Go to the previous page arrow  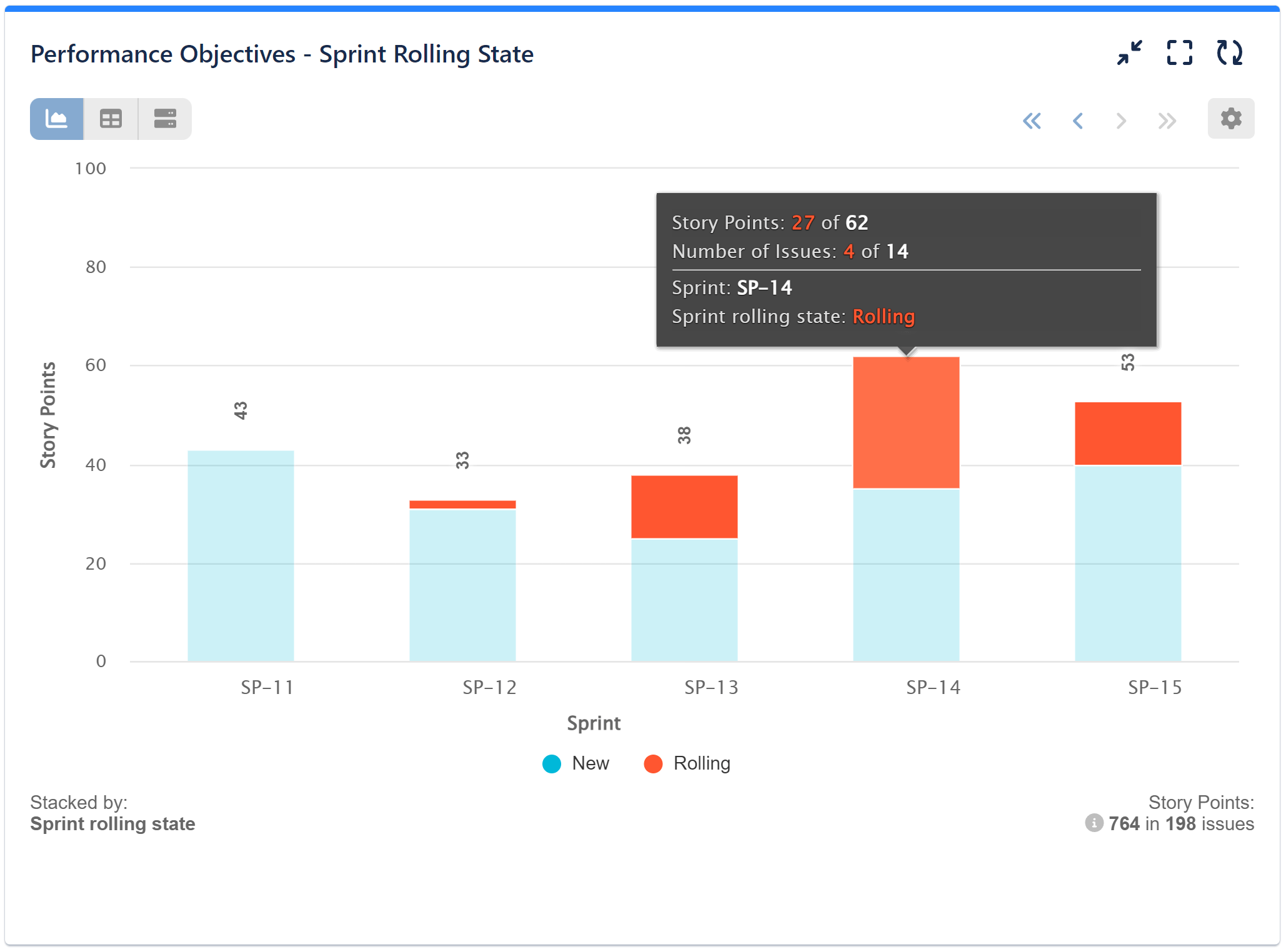point(1078,121)
